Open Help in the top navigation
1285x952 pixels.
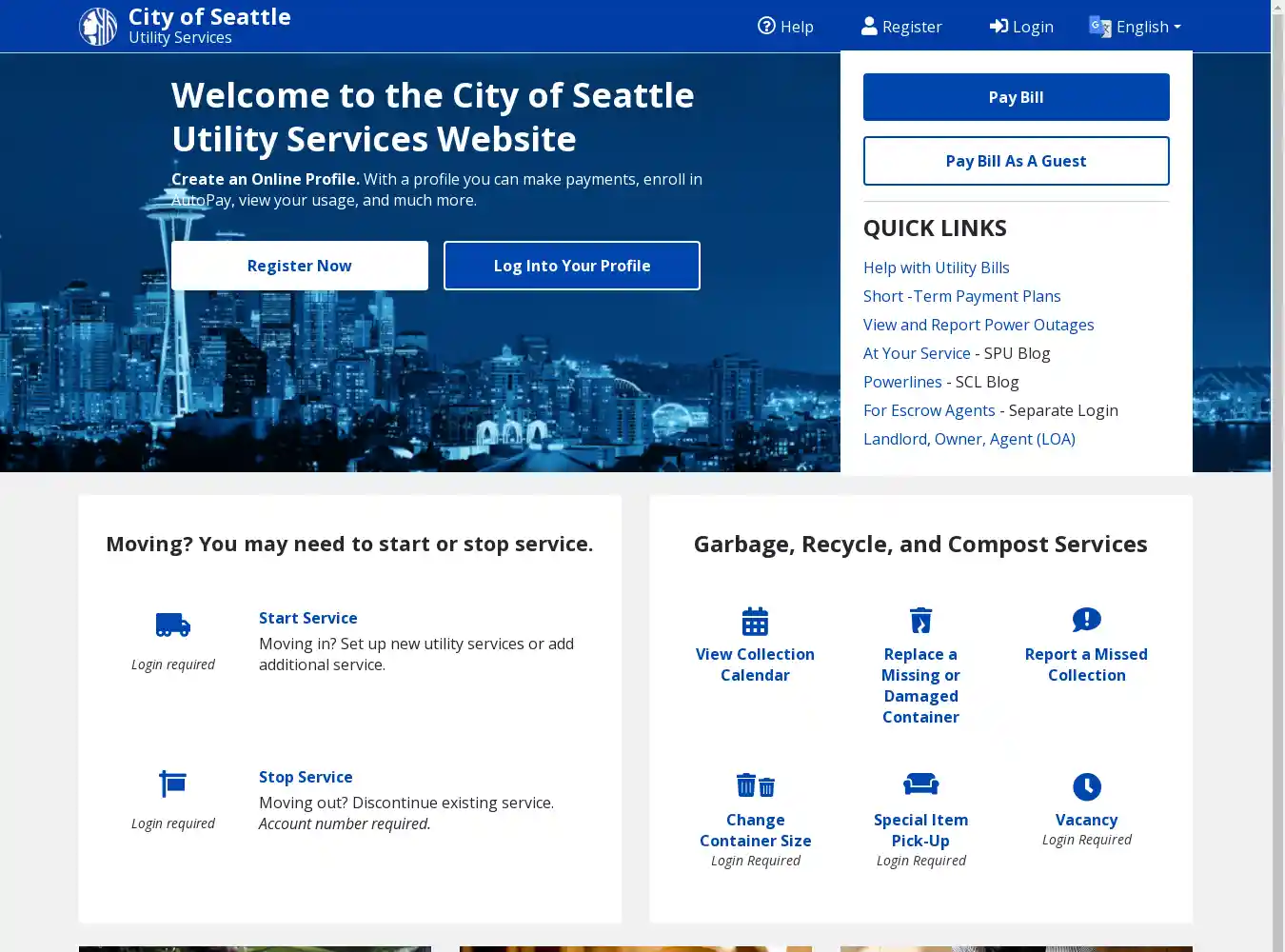pos(785,27)
